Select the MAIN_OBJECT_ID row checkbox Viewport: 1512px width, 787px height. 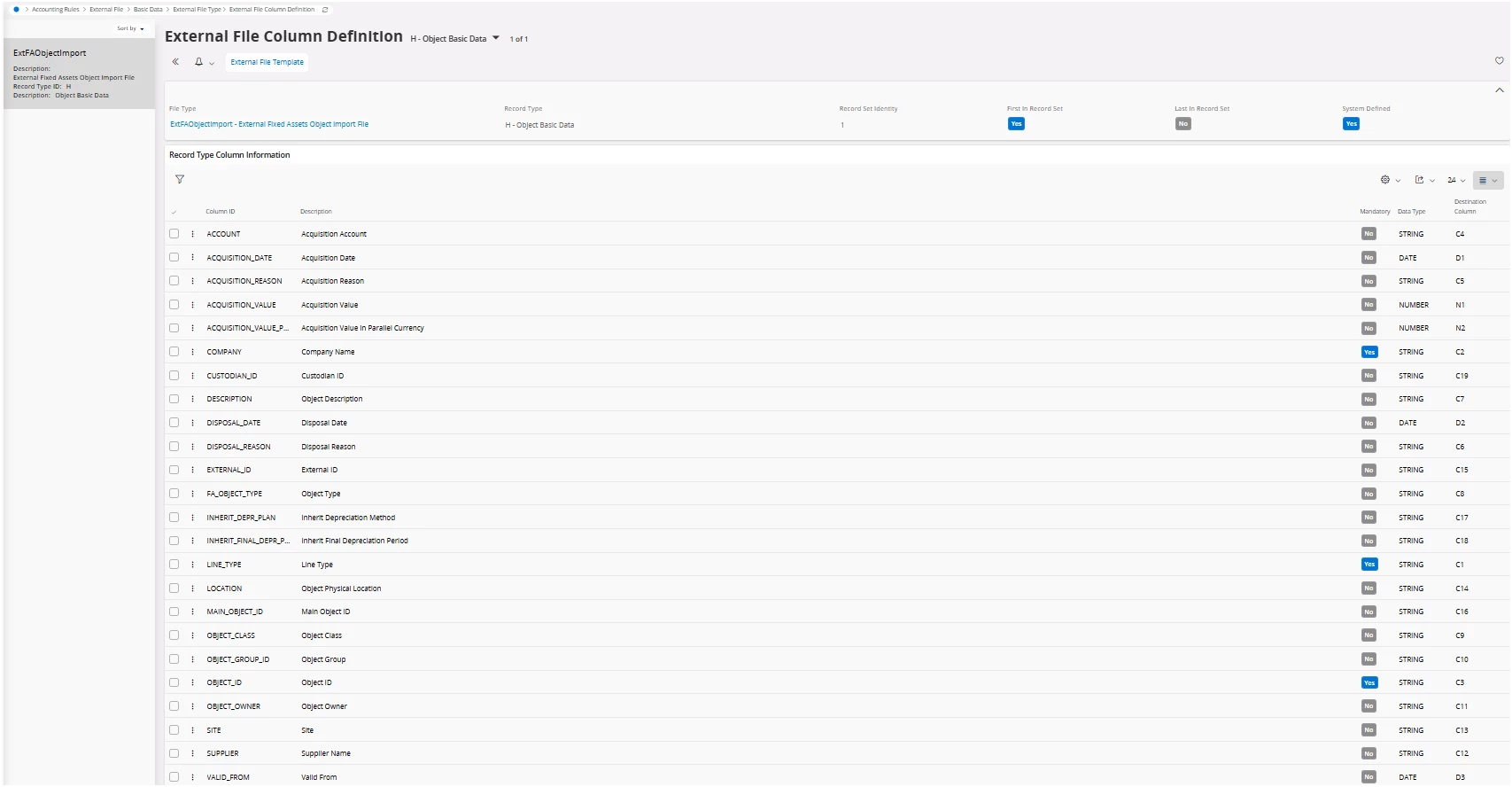click(x=174, y=612)
